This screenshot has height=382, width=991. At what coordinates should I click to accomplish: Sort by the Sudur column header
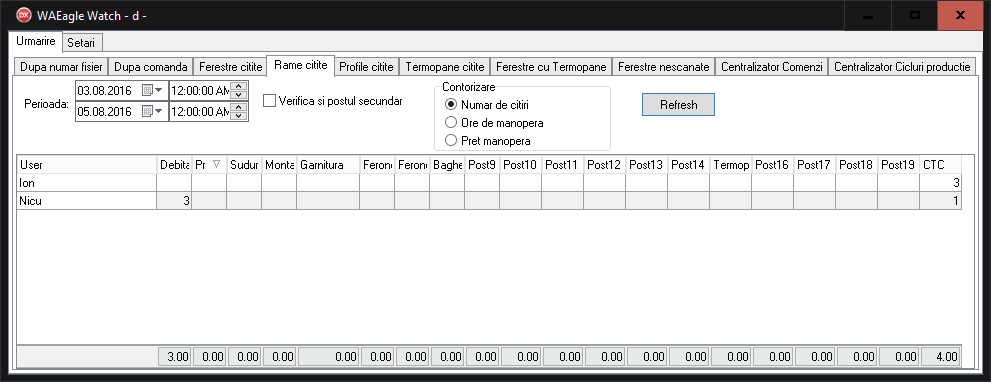click(244, 164)
